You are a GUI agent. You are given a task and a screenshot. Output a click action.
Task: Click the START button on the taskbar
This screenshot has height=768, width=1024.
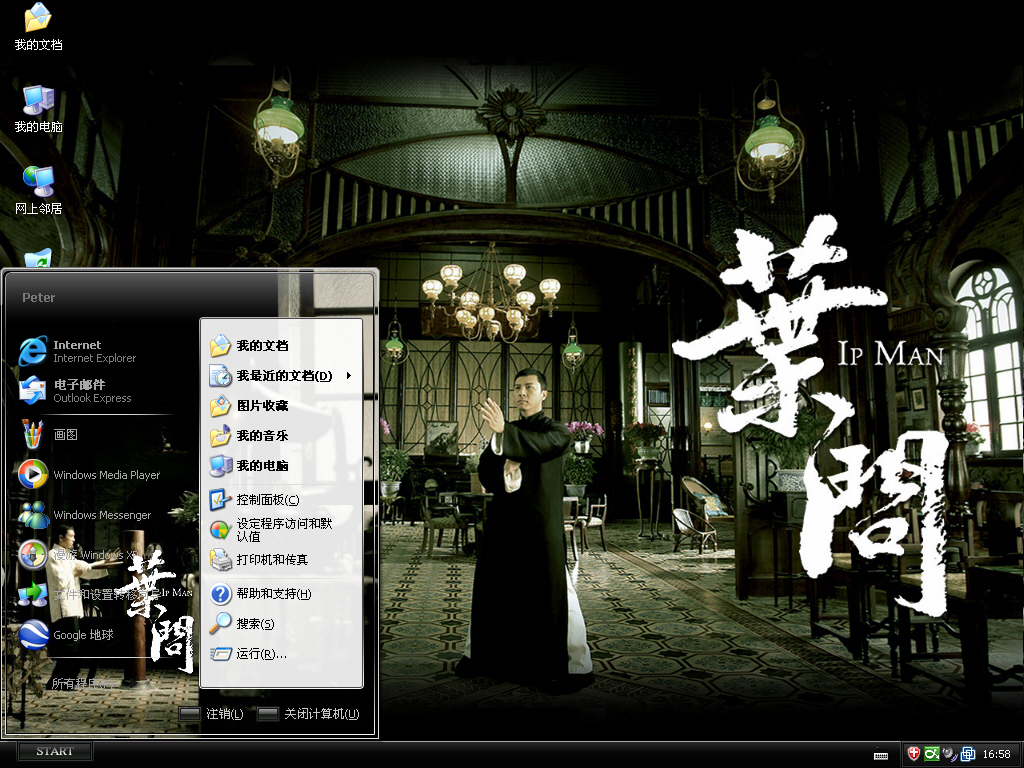(55, 752)
